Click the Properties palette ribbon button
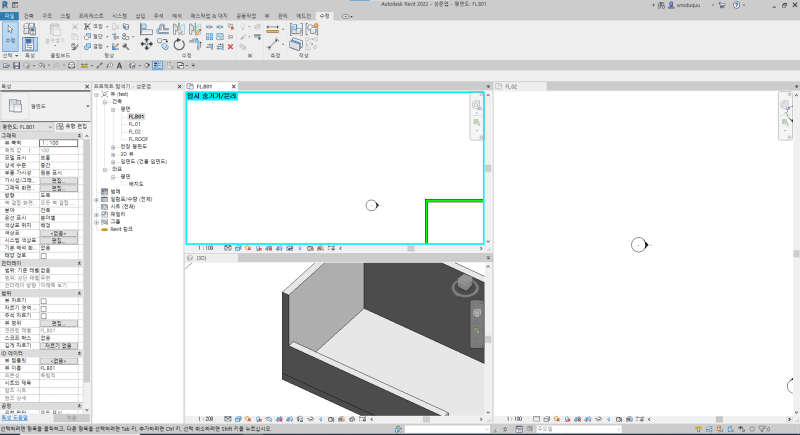This screenshot has height=435, width=800. click(x=30, y=44)
